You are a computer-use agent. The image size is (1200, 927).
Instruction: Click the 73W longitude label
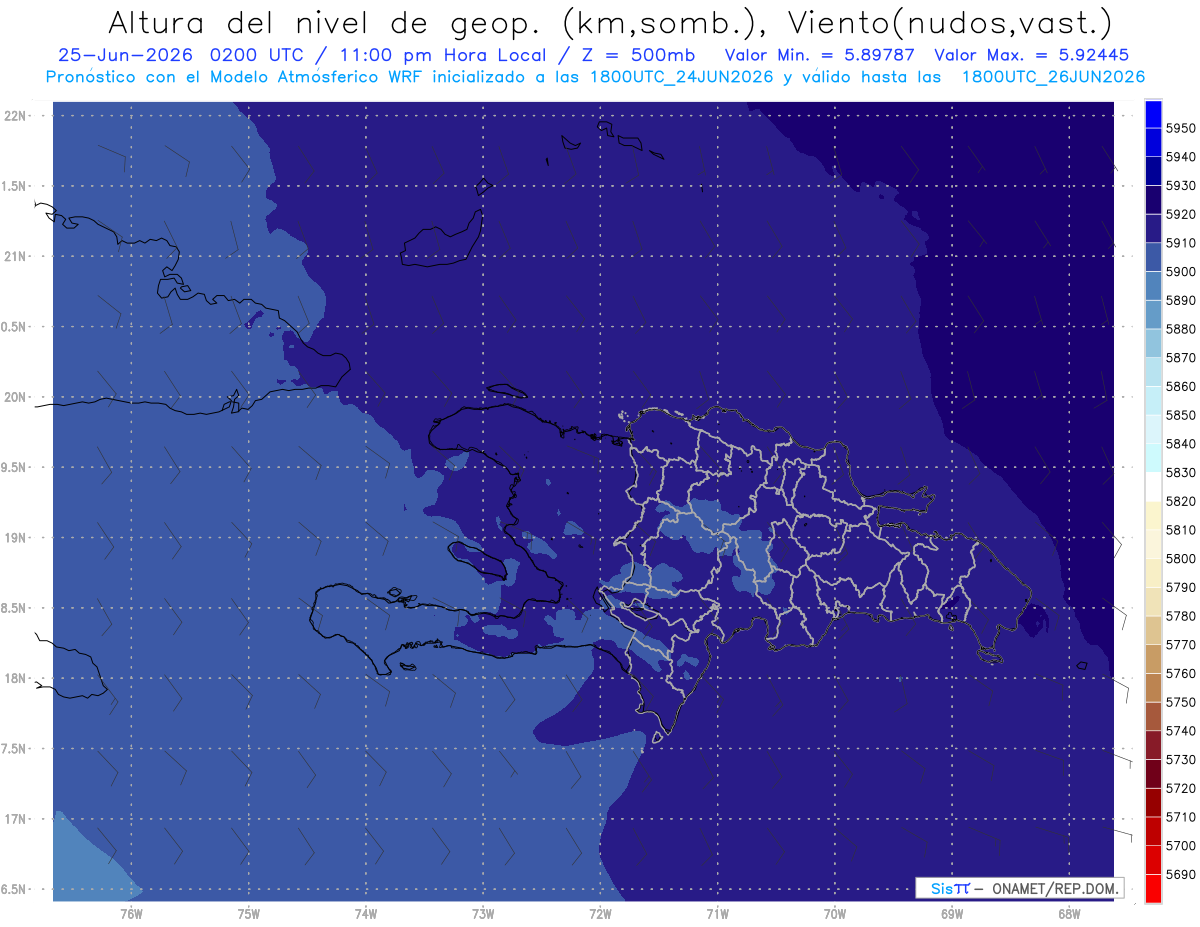pos(482,913)
